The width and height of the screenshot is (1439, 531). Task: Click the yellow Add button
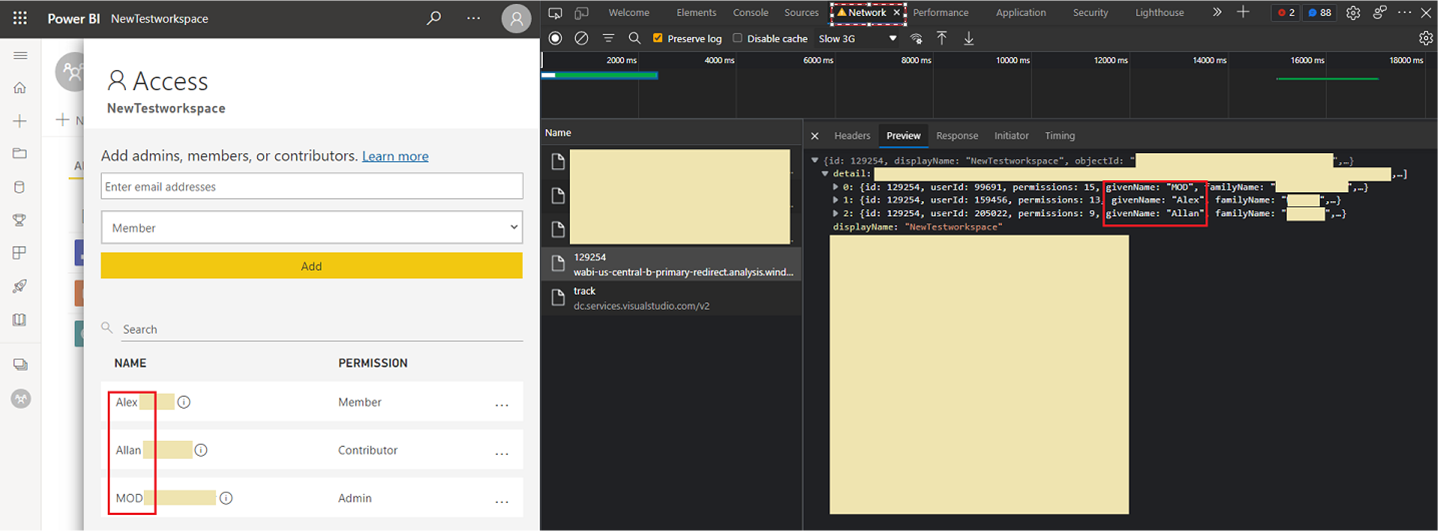[312, 266]
